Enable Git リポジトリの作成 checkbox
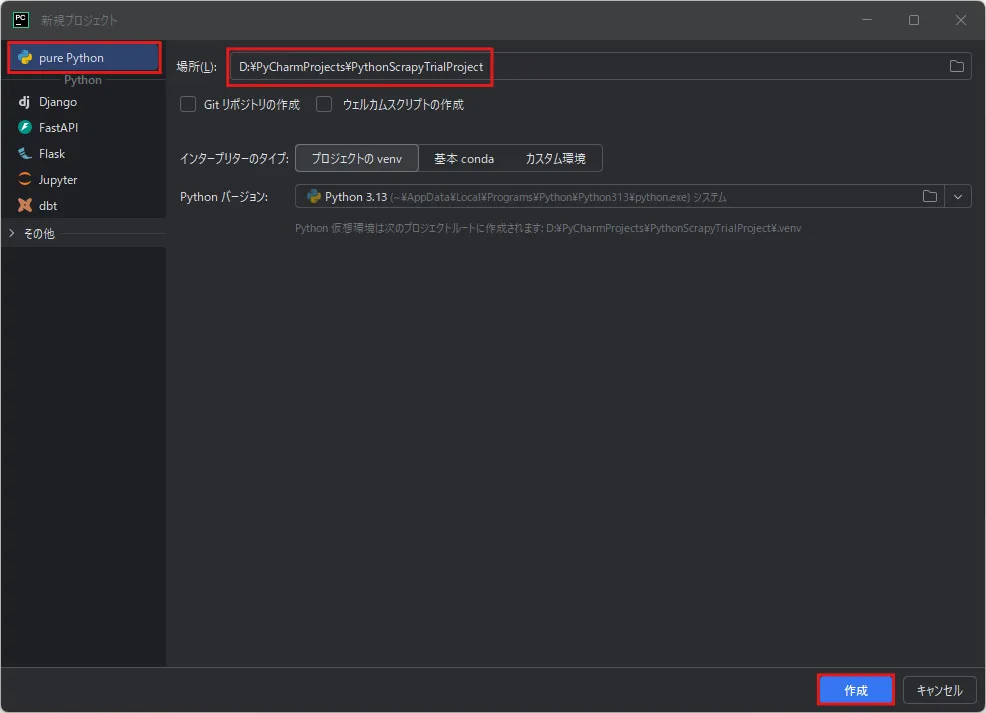 (188, 104)
